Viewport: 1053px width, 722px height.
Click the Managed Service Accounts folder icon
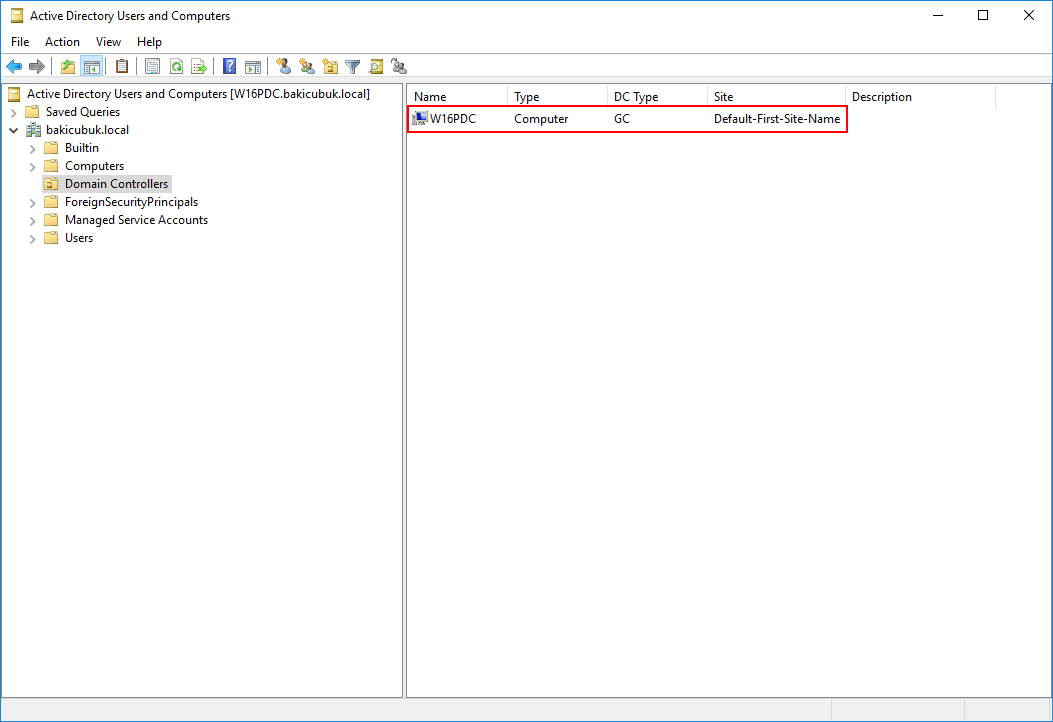tap(51, 220)
